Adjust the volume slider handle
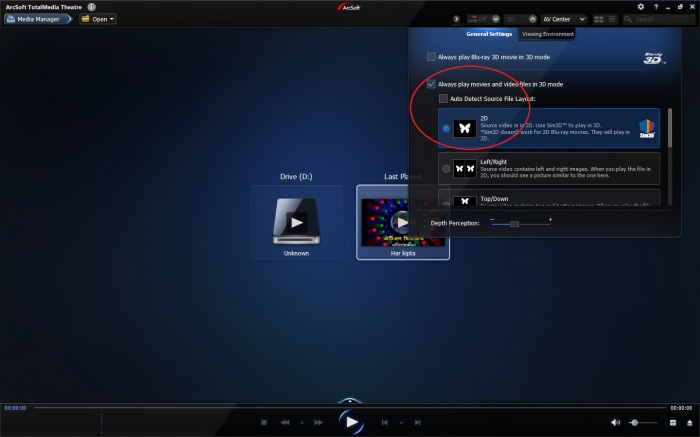Viewport: 700px width, 437px height. pyautogui.click(x=634, y=422)
